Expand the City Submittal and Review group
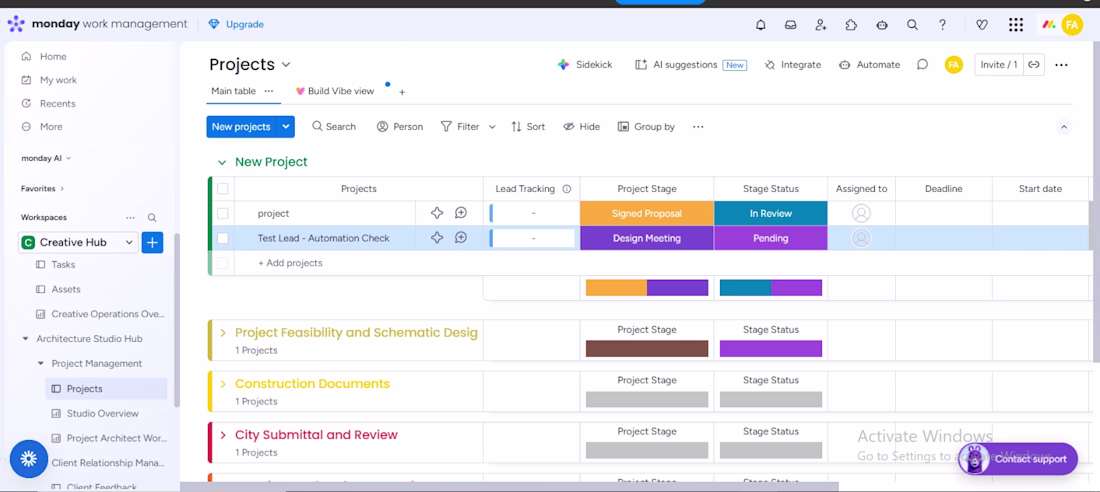Screen dimensions: 1100x492 pyautogui.click(x=223, y=435)
